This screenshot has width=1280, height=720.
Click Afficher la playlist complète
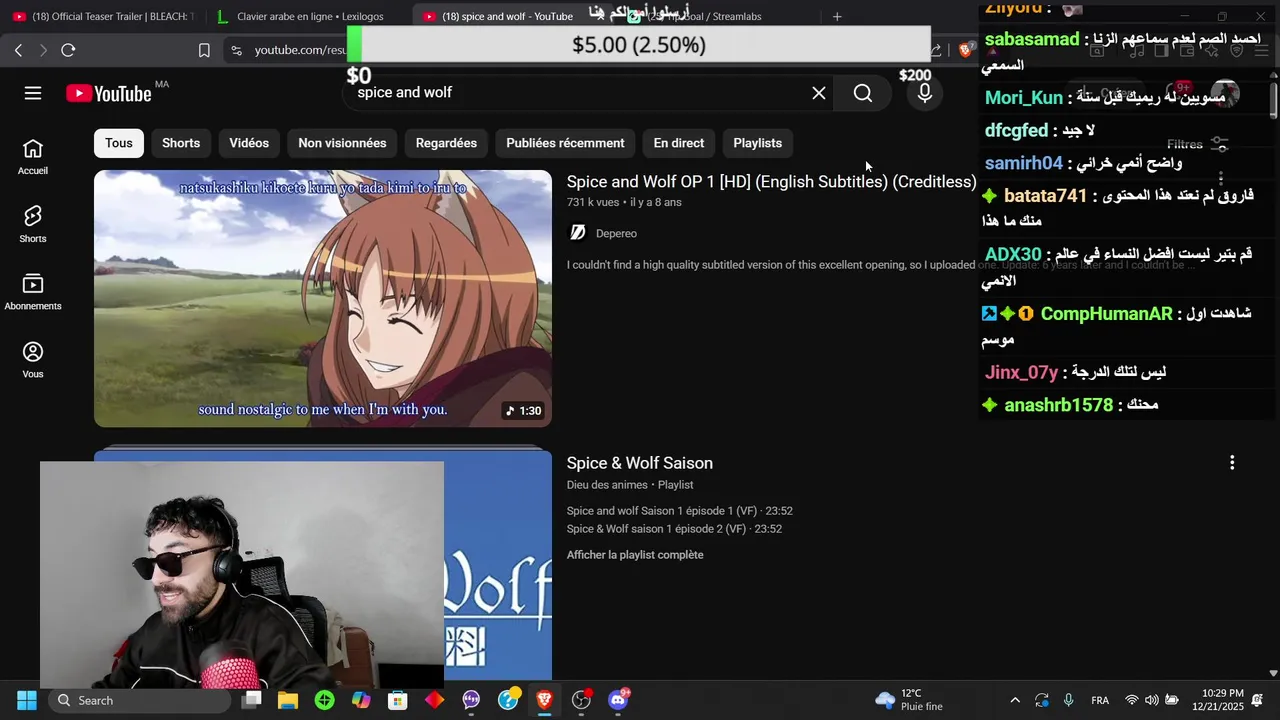(x=635, y=555)
